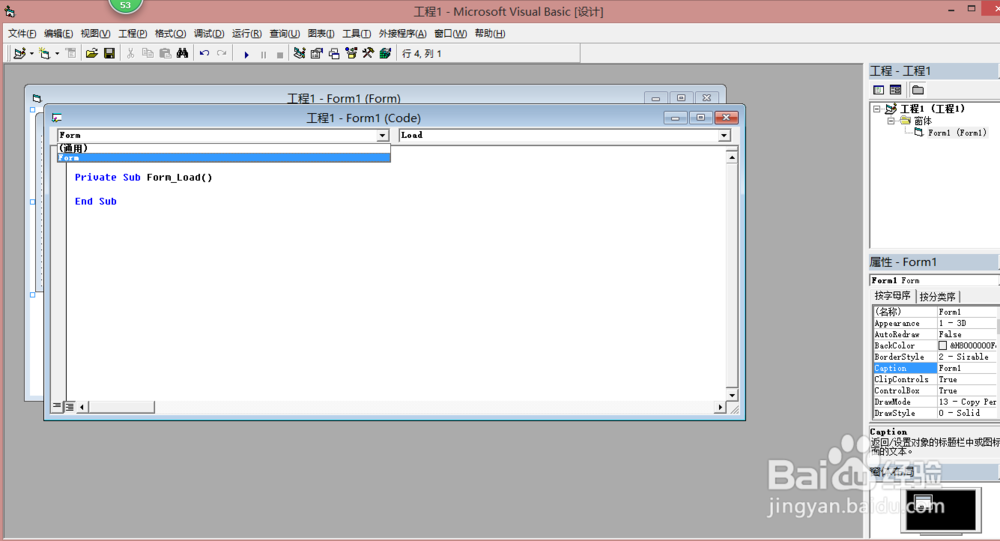Select Form1 (Form1) in project tree
This screenshot has width=1000, height=541.
957,133
